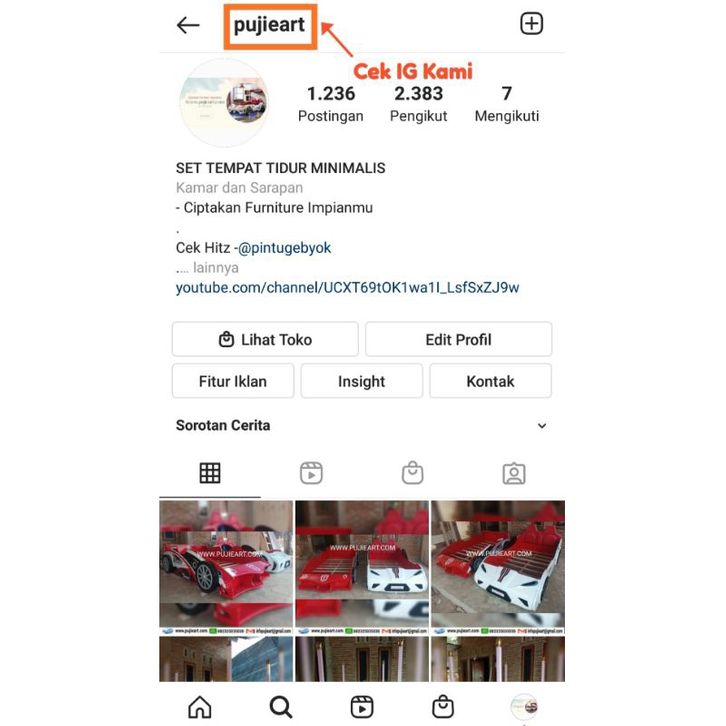
Task: Open the @pintugebyok mention link
Action: [x=284, y=248]
